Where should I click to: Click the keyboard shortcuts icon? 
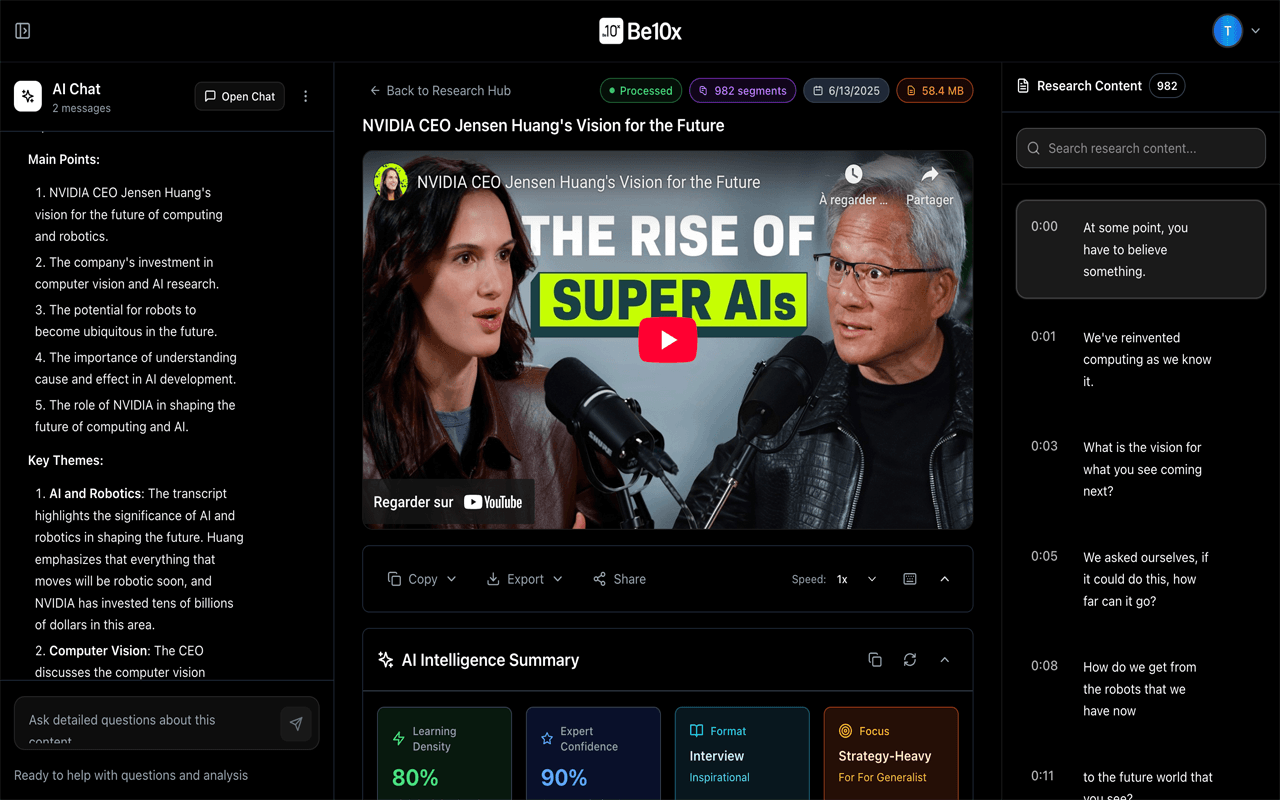[910, 579]
